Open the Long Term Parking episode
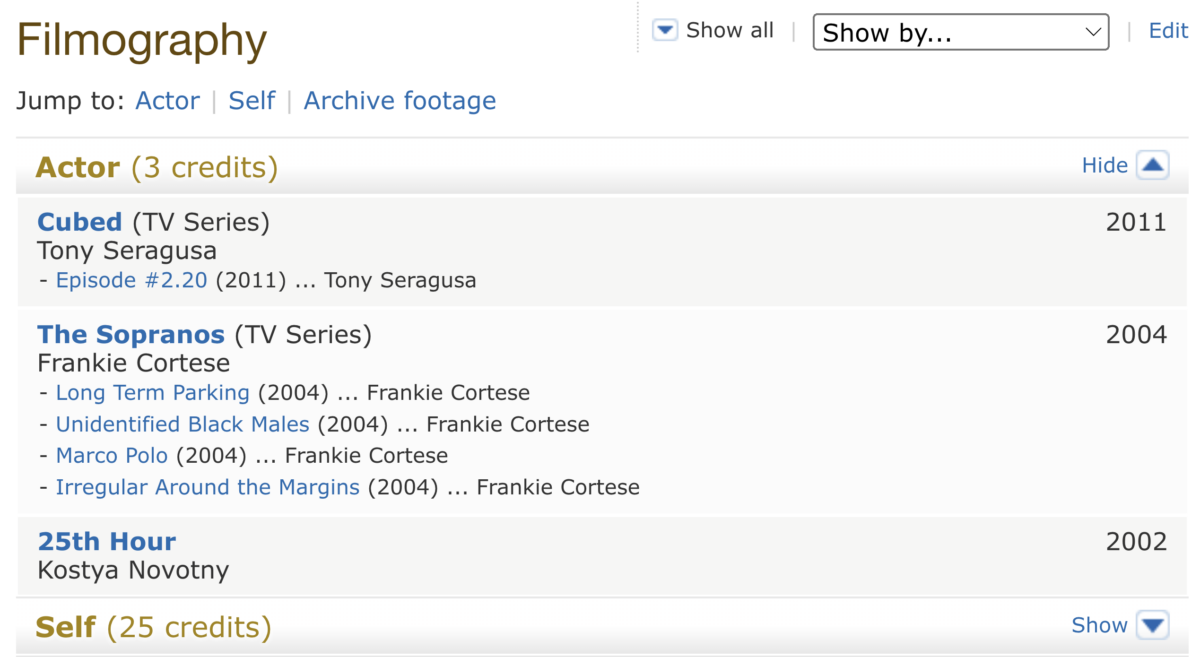This screenshot has height=657, width=1200. 152,393
